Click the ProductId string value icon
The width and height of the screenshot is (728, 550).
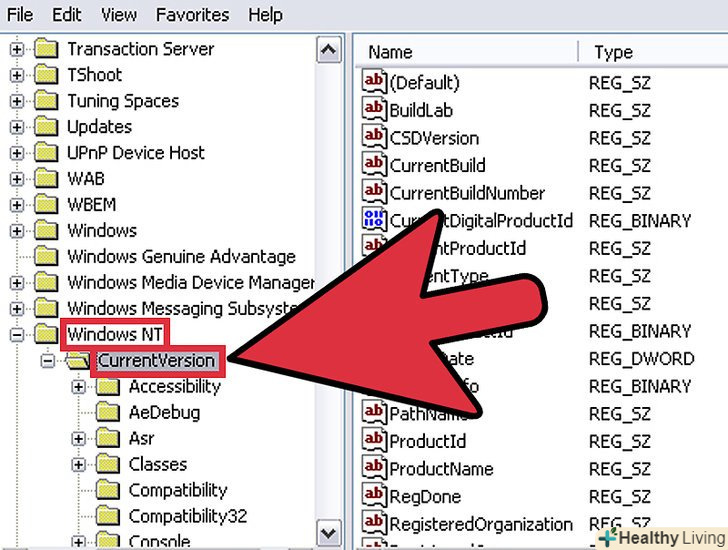(x=374, y=441)
